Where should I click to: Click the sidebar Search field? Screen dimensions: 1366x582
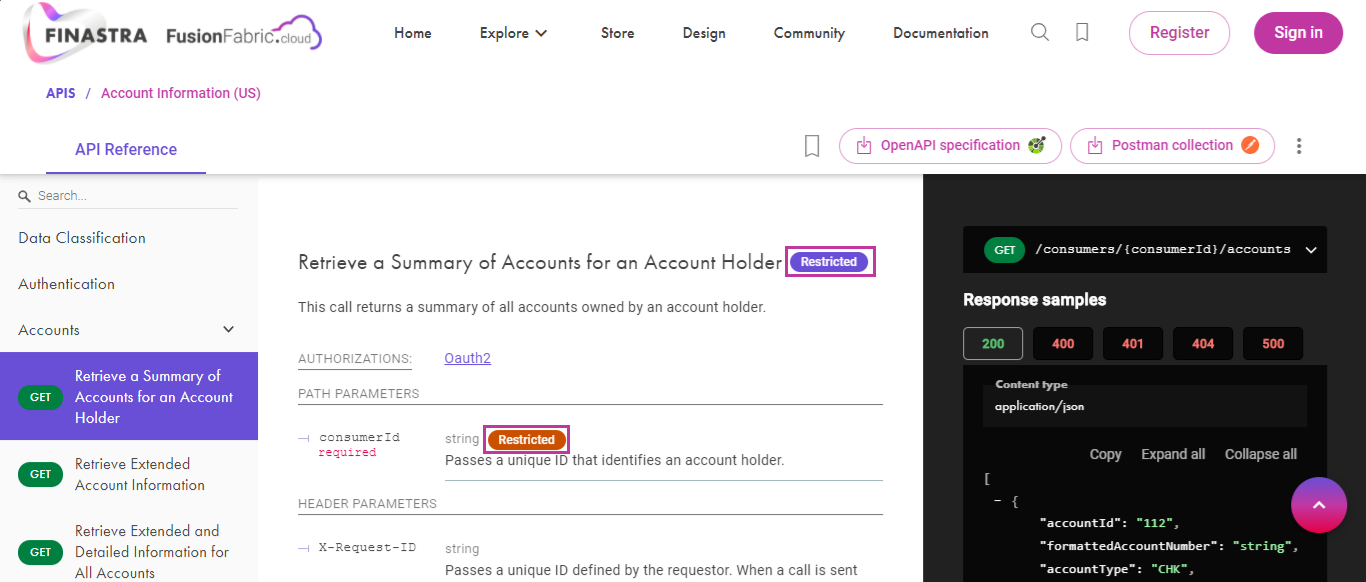(128, 196)
